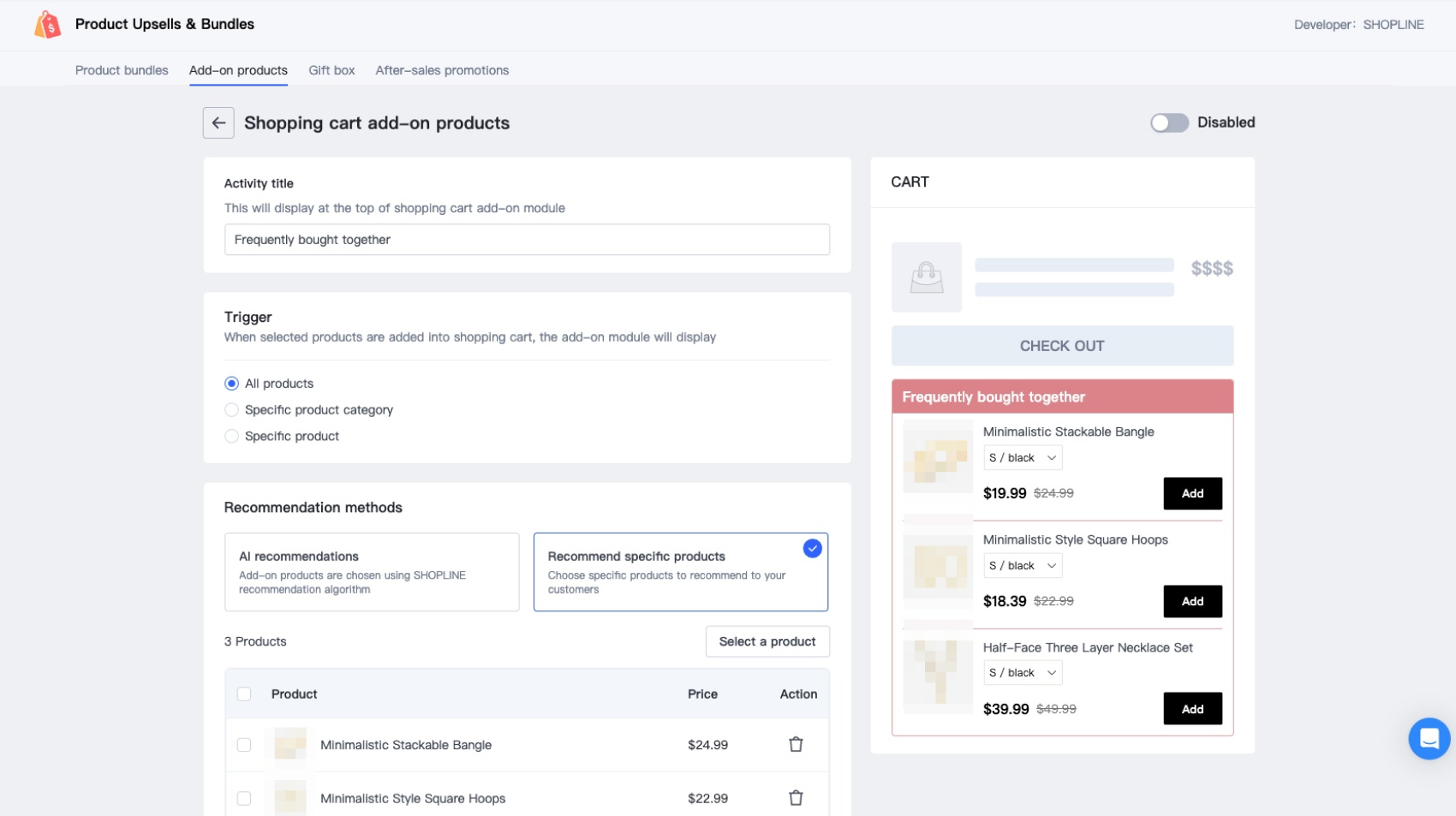Delete Minimalistic Style Square Hoops row
1456x816 pixels.
pos(796,798)
